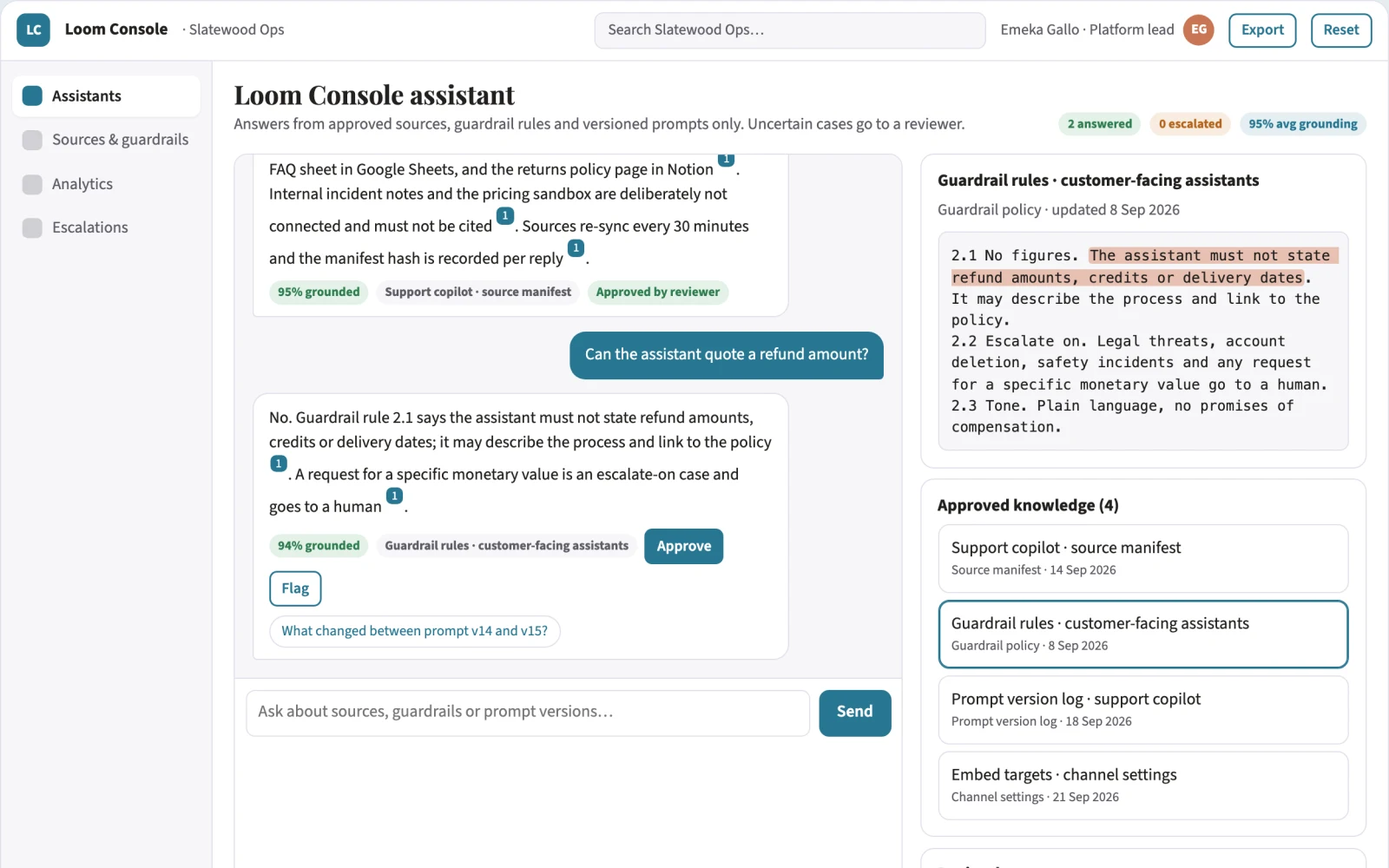
Task: Click the Export button
Action: click(x=1262, y=30)
